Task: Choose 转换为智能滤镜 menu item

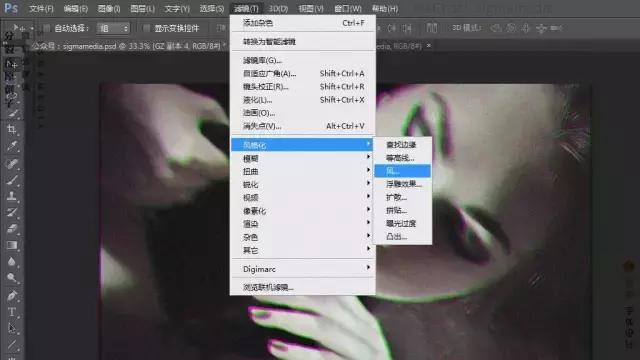Action: point(302,41)
